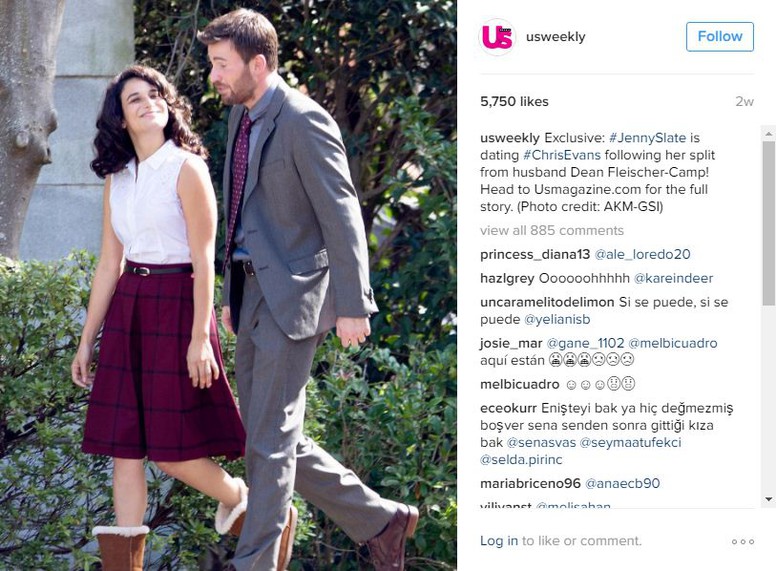Open the usweekly username in the header
Screen dimensions: 776x571
pyautogui.click(x=555, y=37)
